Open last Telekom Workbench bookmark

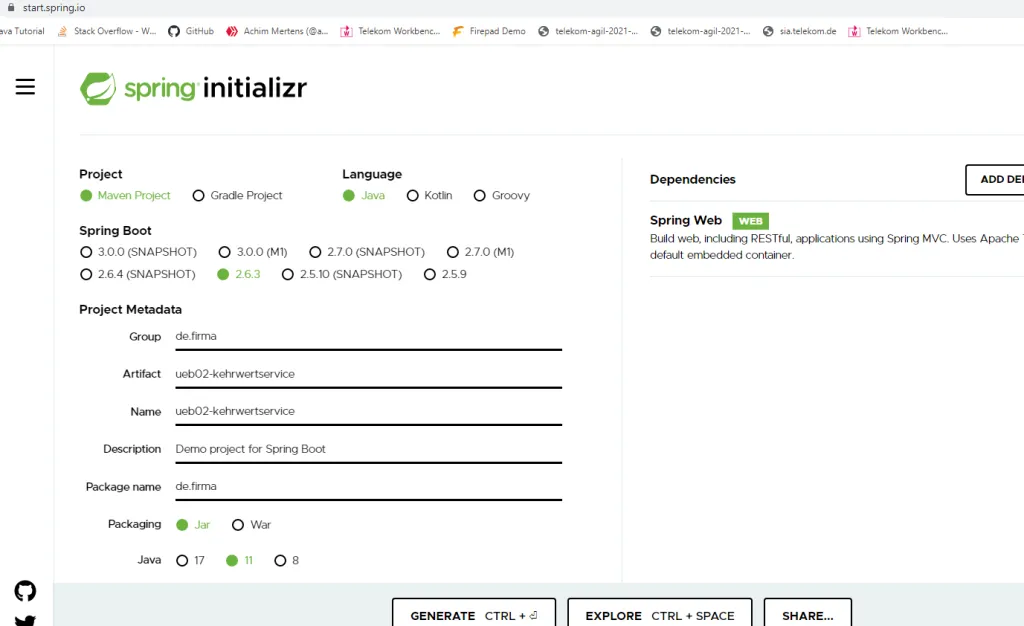[x=898, y=31]
